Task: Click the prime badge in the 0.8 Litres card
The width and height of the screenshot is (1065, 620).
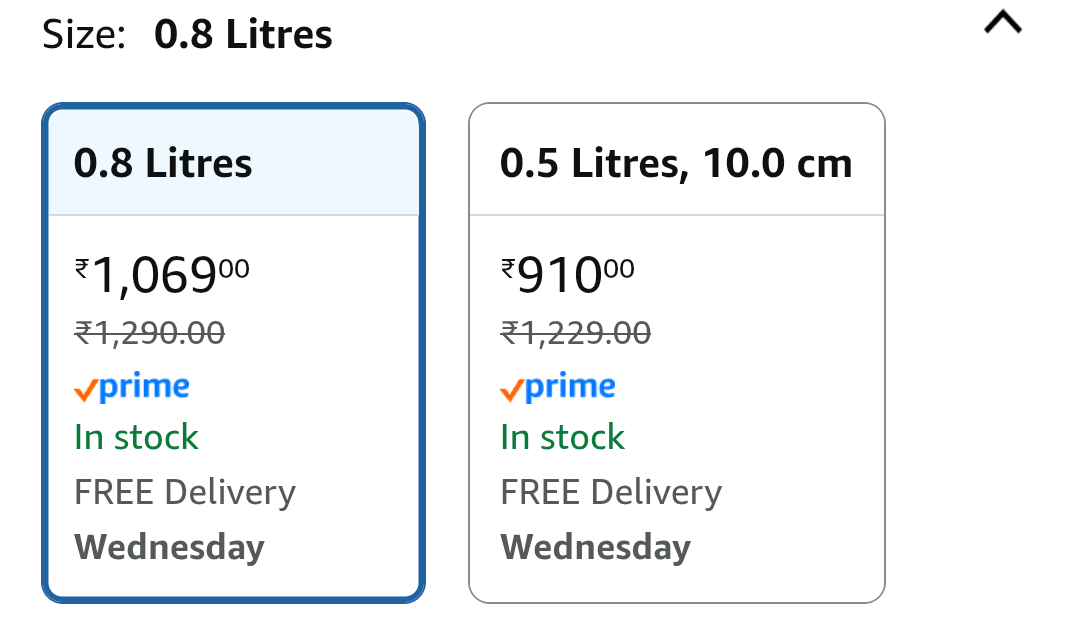Action: coord(132,387)
